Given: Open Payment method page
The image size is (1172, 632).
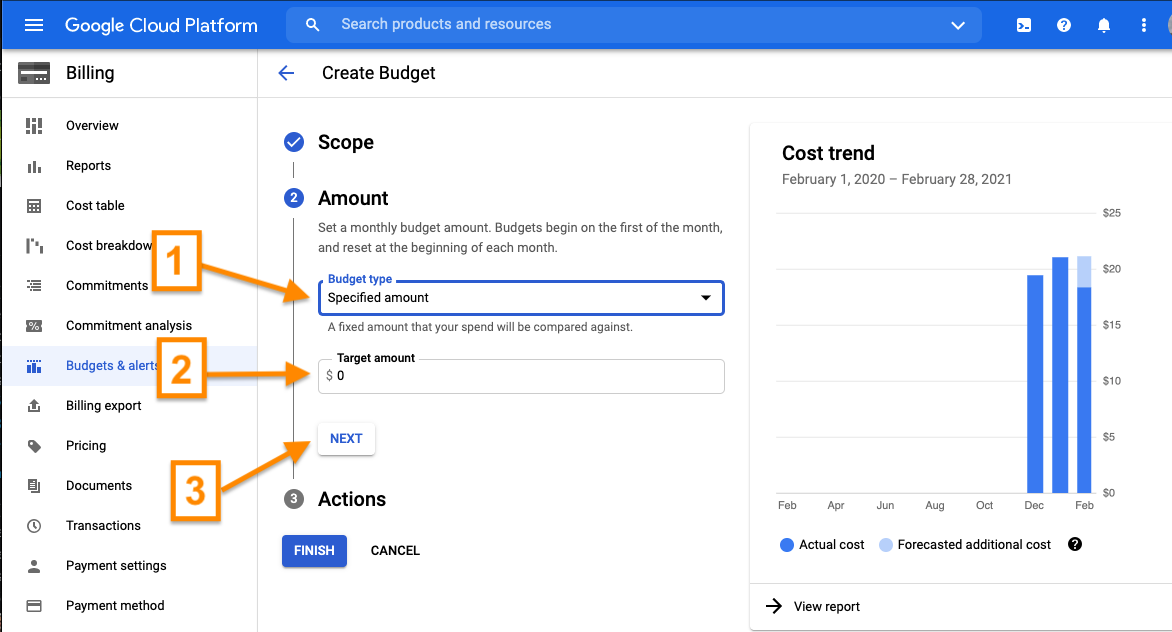Looking at the screenshot, I should point(115,606).
